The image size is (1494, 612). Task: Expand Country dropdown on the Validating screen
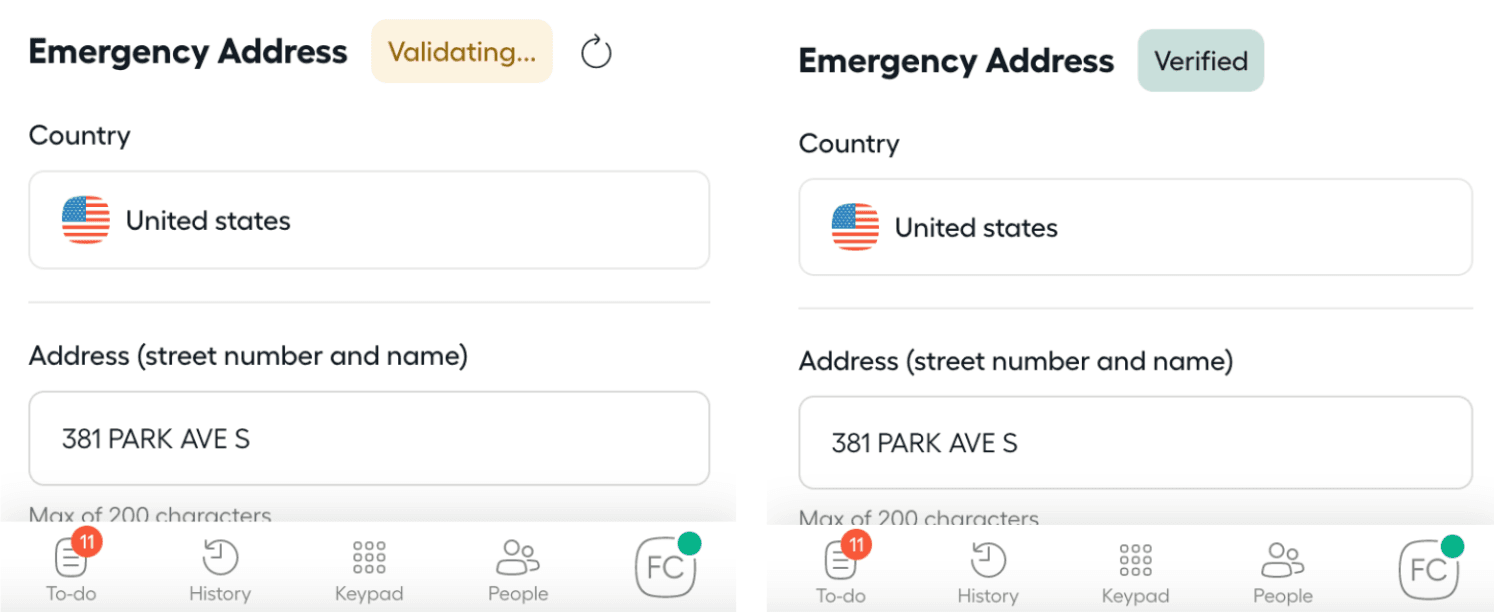[x=369, y=220]
